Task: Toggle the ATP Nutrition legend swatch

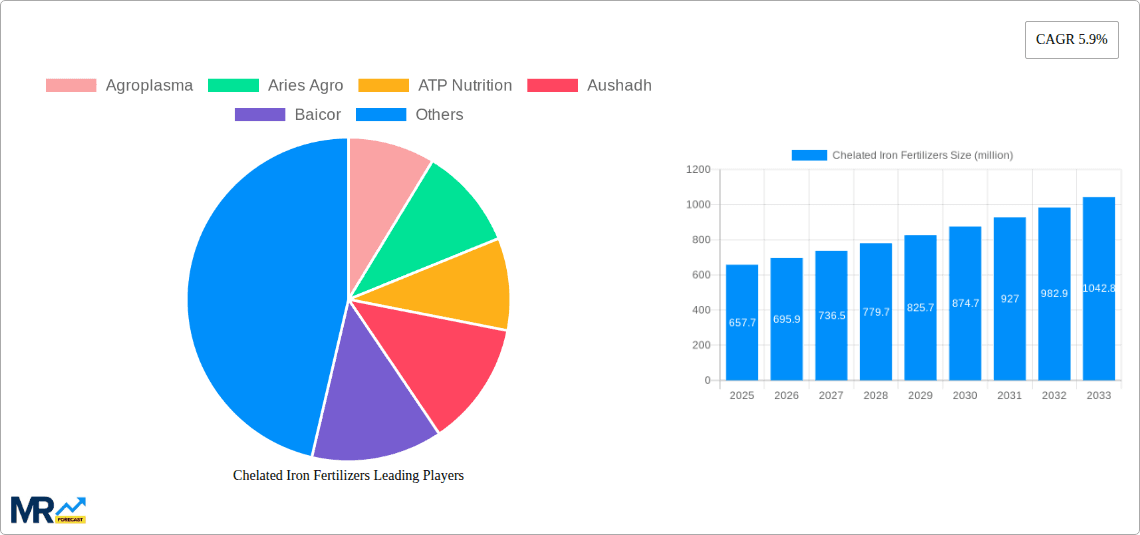Action: (x=384, y=85)
